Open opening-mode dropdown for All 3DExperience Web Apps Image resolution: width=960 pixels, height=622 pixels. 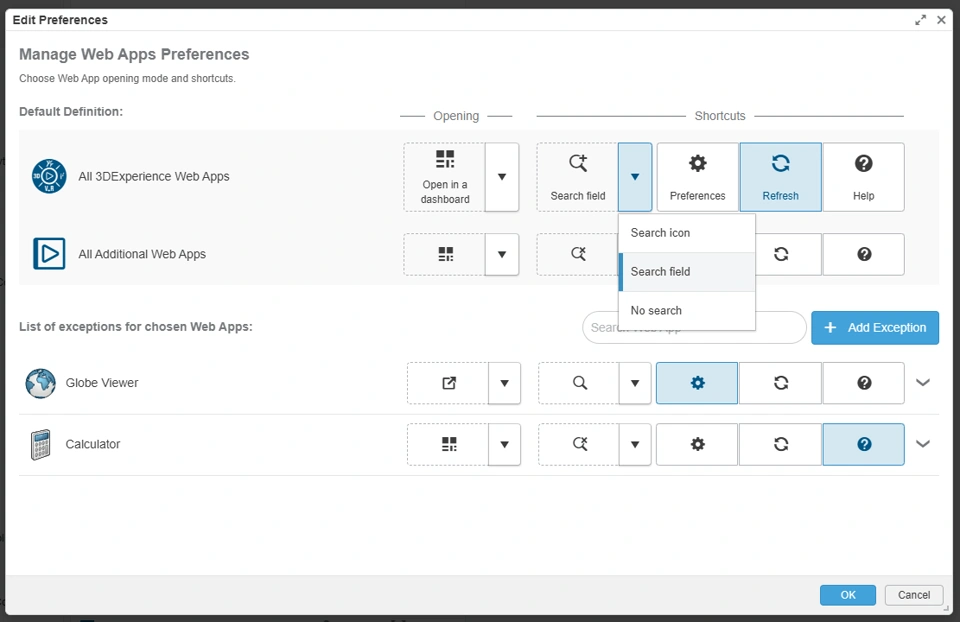(x=502, y=177)
